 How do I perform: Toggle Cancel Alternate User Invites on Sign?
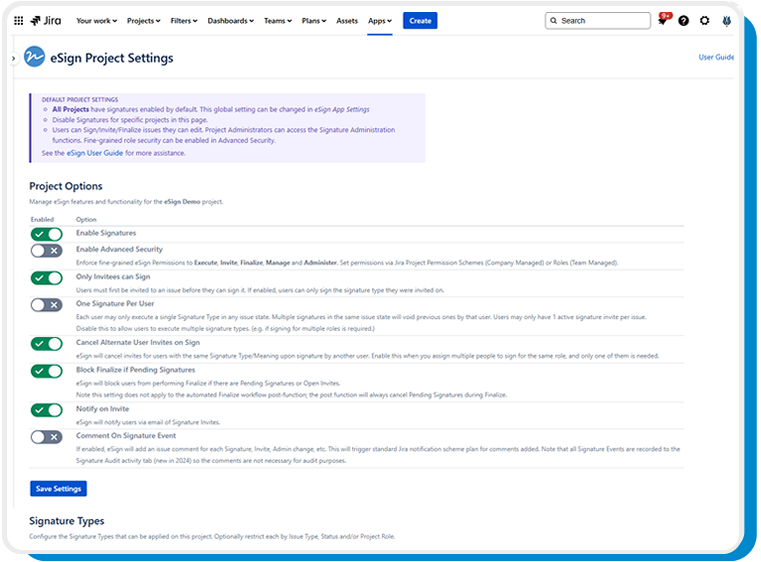[47, 344]
